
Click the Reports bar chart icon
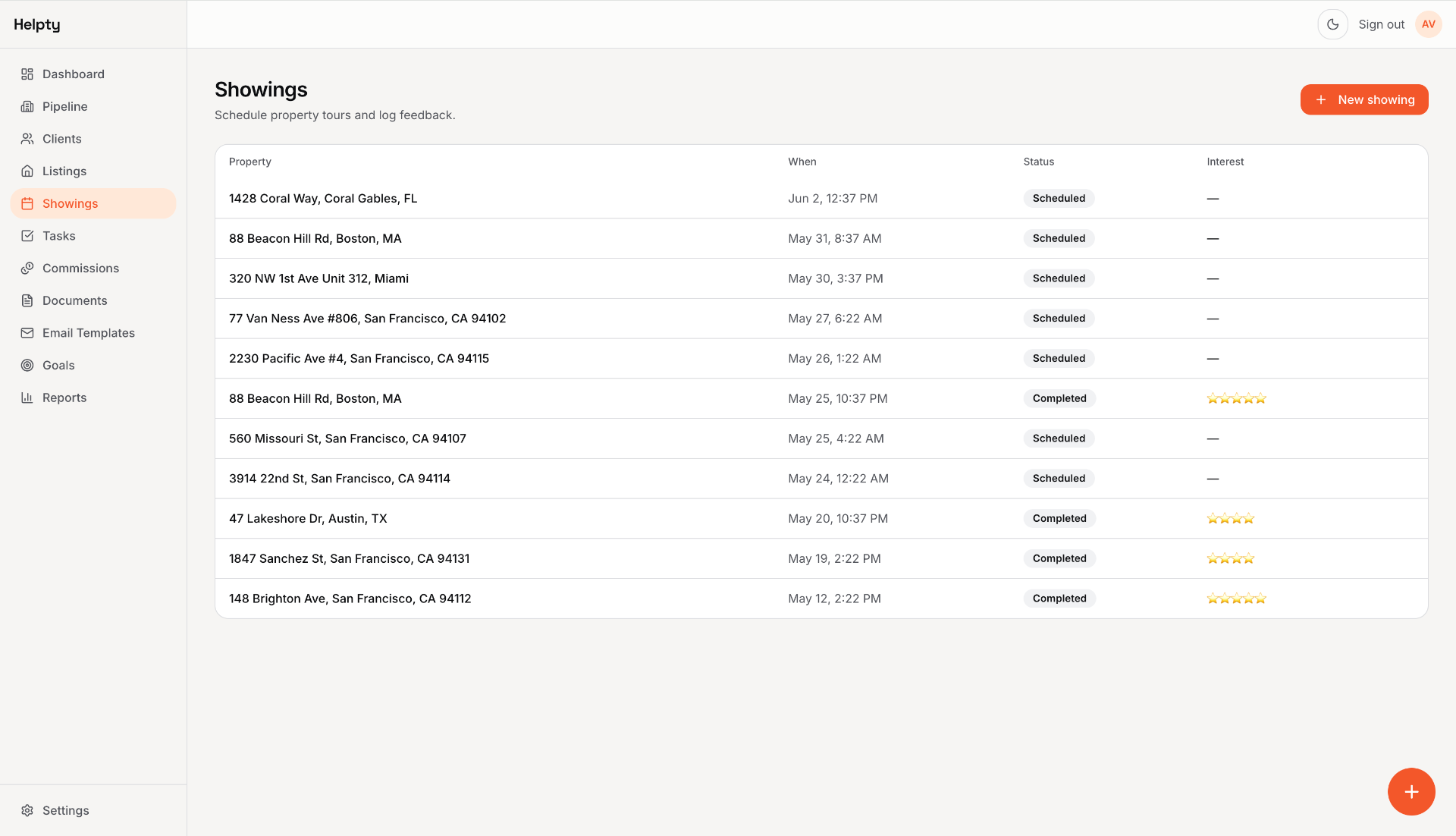point(27,398)
